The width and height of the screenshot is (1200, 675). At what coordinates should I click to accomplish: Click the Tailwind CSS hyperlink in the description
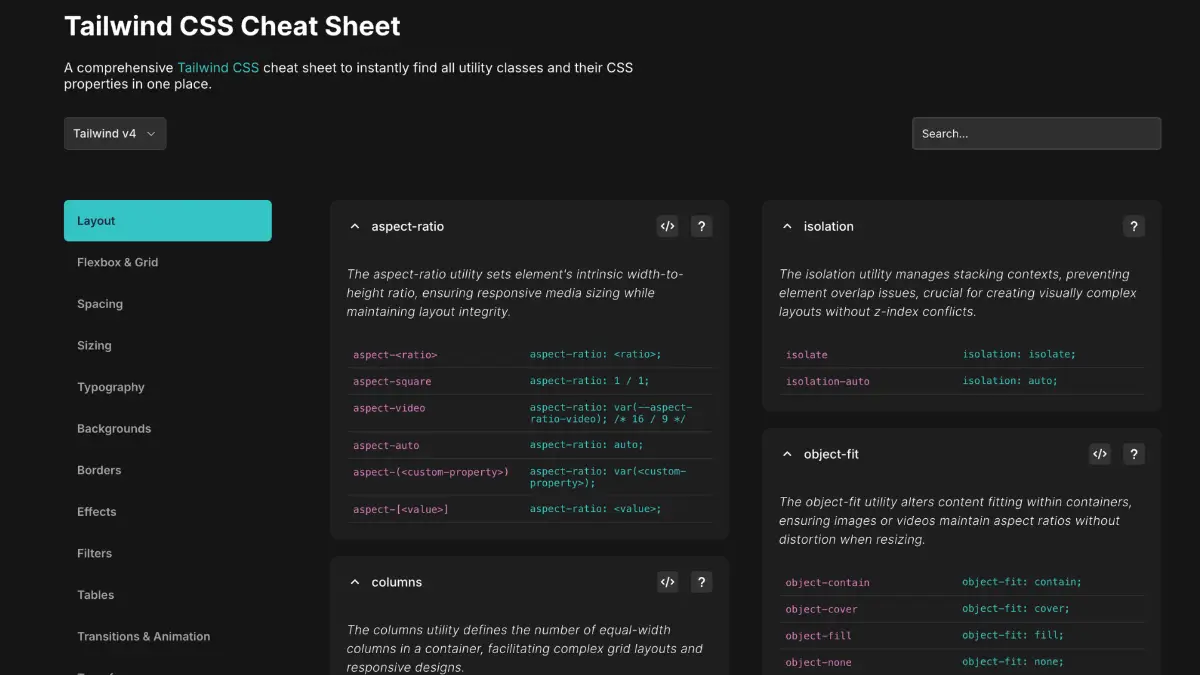coord(218,67)
